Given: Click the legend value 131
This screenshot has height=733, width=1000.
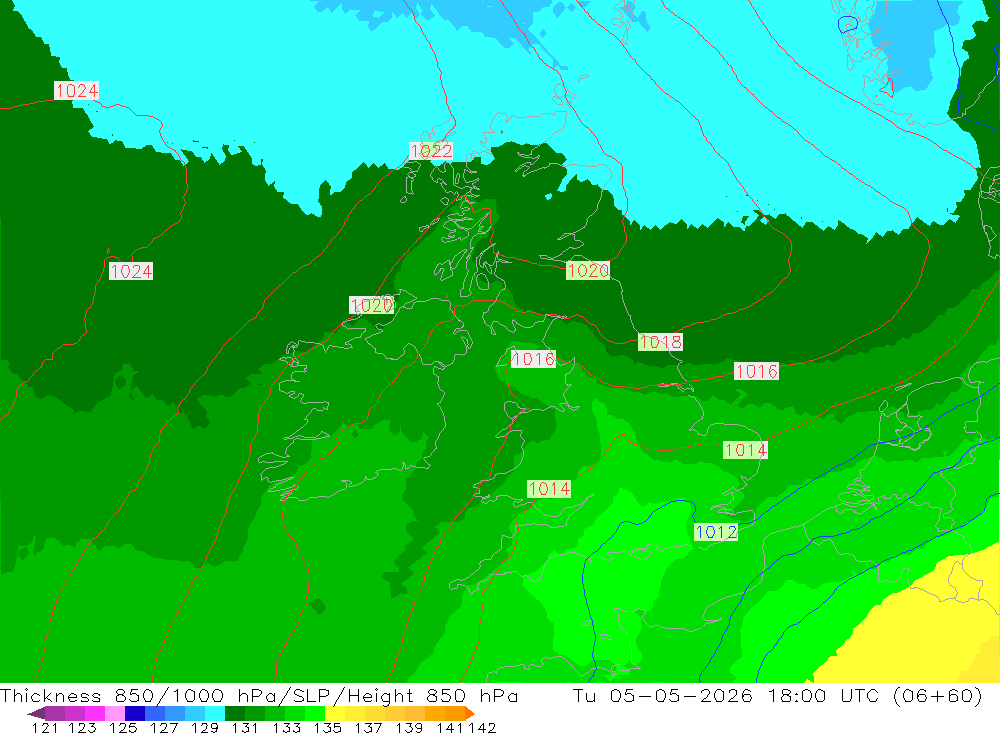Looking at the screenshot, I should tap(246, 727).
